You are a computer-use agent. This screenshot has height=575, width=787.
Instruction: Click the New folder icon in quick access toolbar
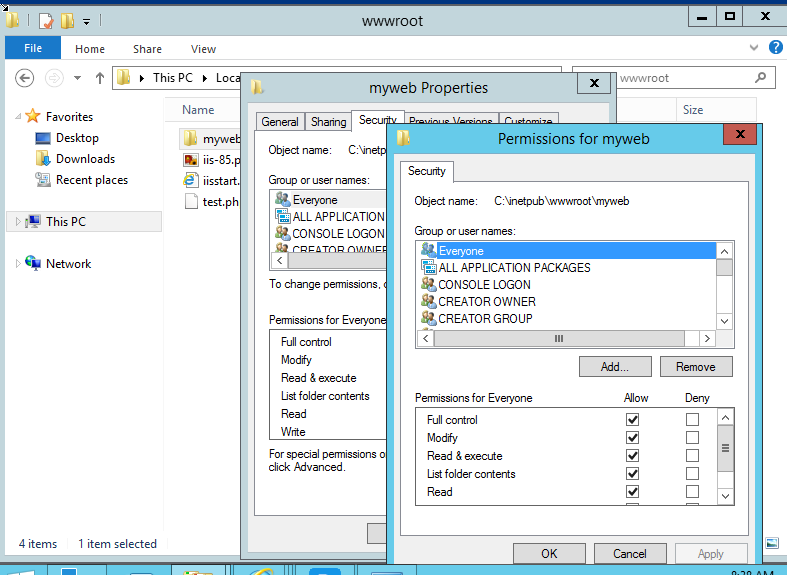(67, 21)
